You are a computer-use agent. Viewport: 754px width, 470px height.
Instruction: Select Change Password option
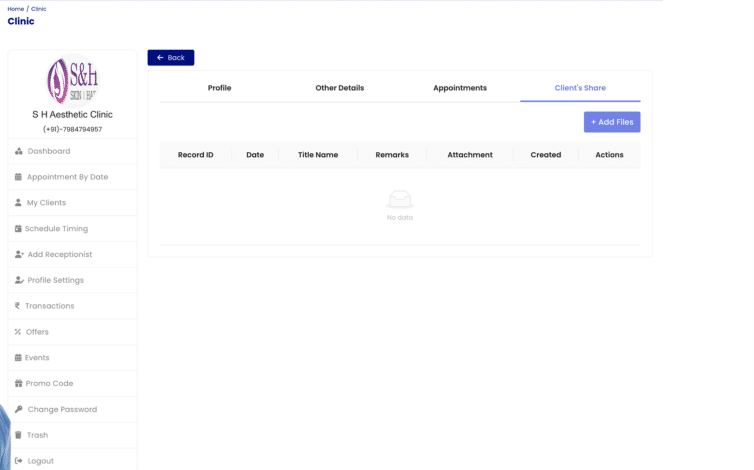coord(73,409)
